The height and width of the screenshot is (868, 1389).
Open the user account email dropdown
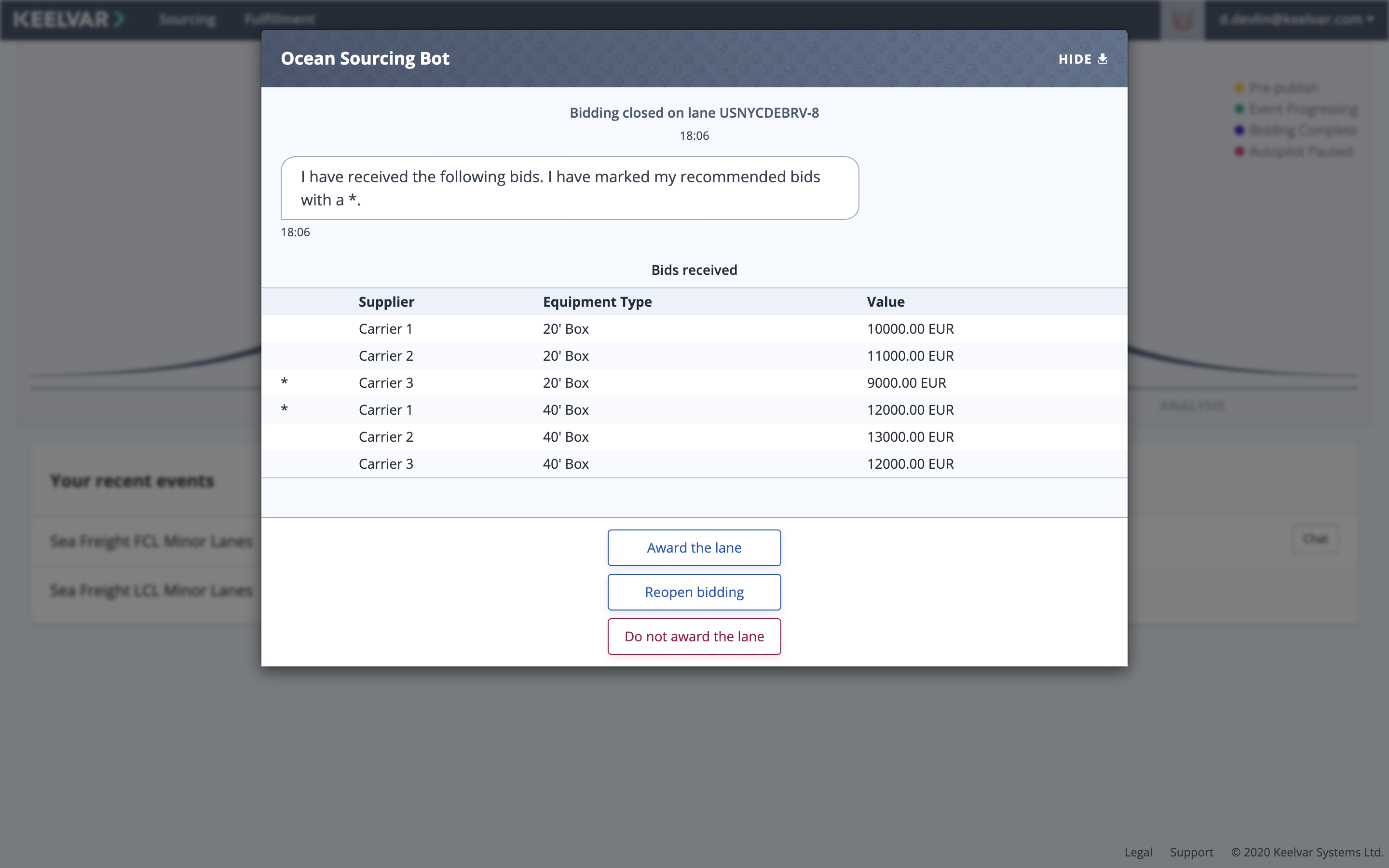1295,20
